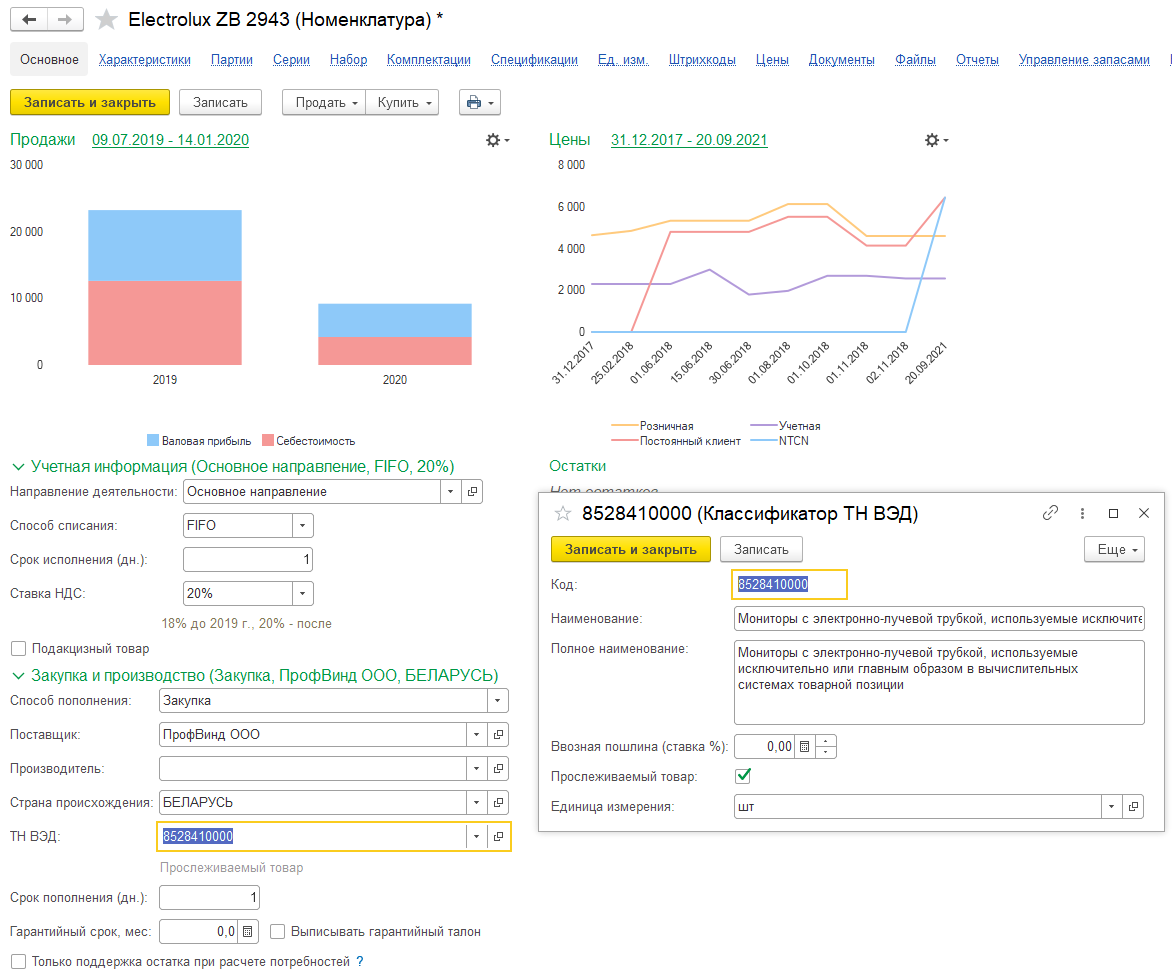Viewport: 1172px width, 975px height.
Task: Favorite star in Классификатор ТН ВЭД window
Action: 563,514
